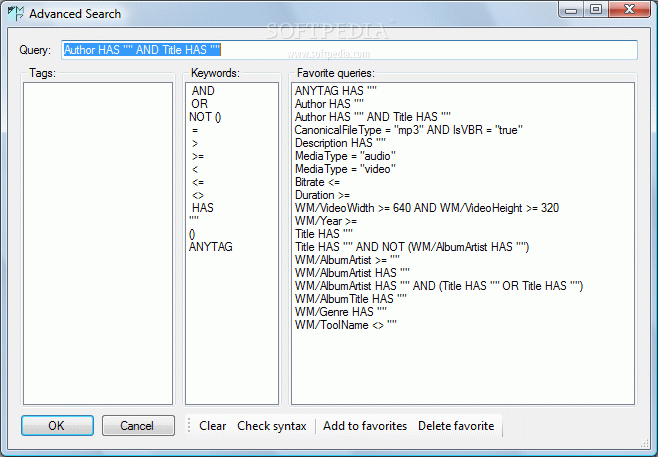Select the <> operator keyword
658x457 pixels.
tap(198, 196)
